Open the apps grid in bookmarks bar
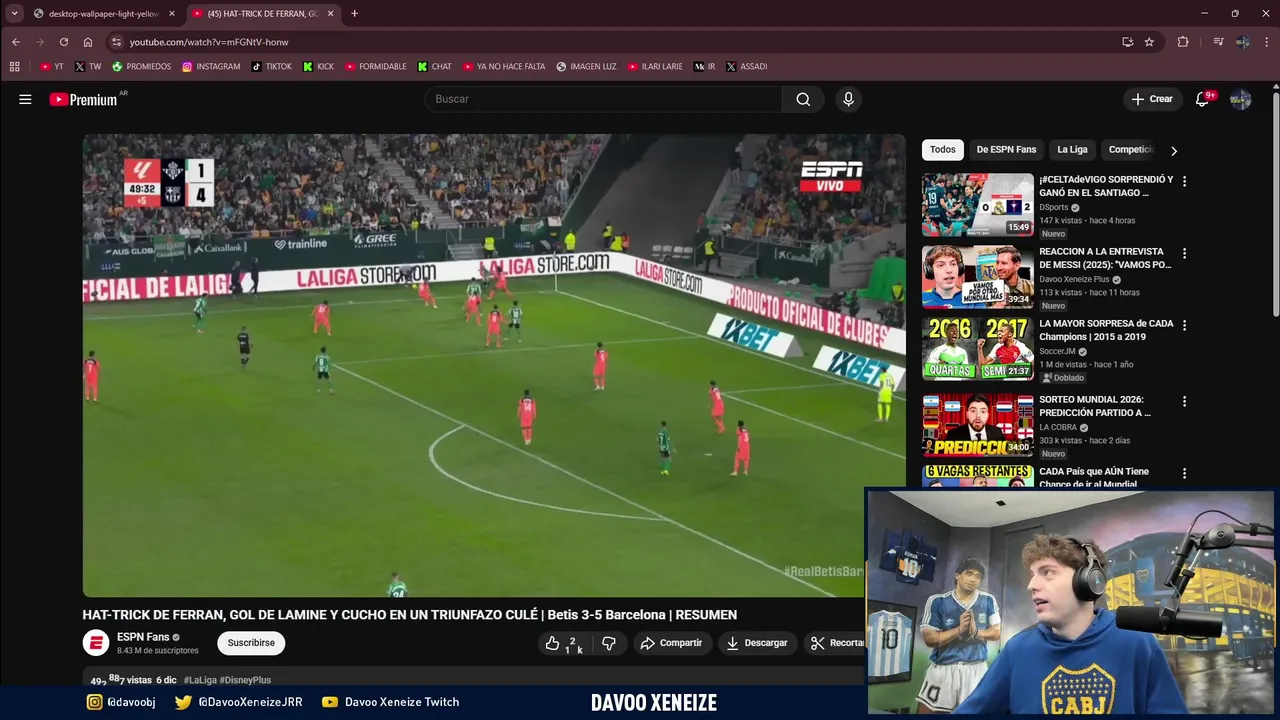 (14, 67)
